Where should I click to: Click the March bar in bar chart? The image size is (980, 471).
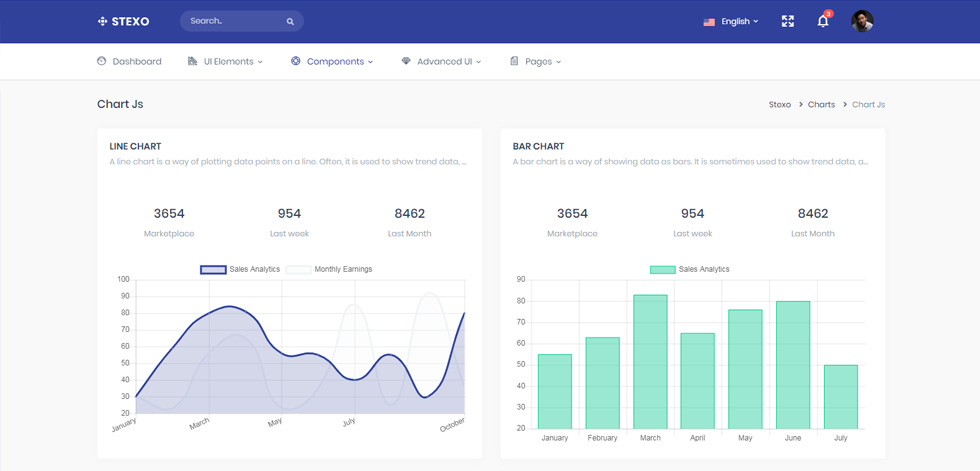[650, 362]
